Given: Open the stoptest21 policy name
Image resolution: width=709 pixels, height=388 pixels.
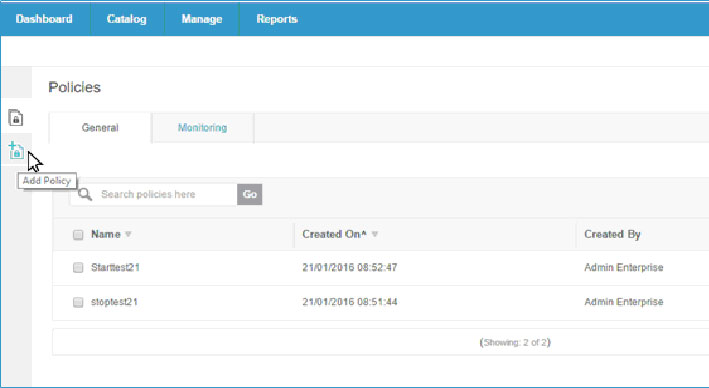Looking at the screenshot, I should click(114, 302).
